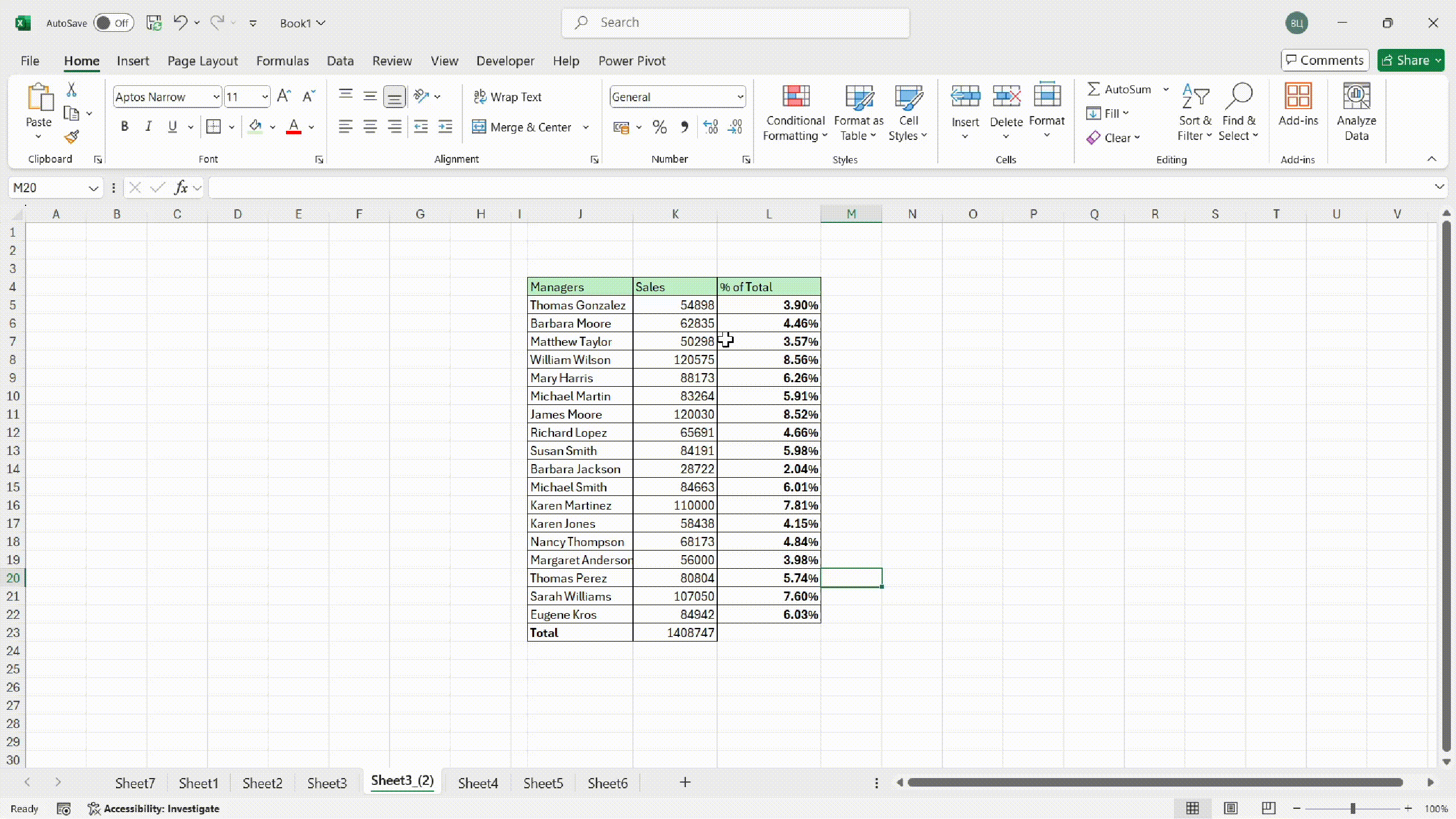Viewport: 1456px width, 819px height.
Task: Click the Format Painter brush icon
Action: point(72,137)
